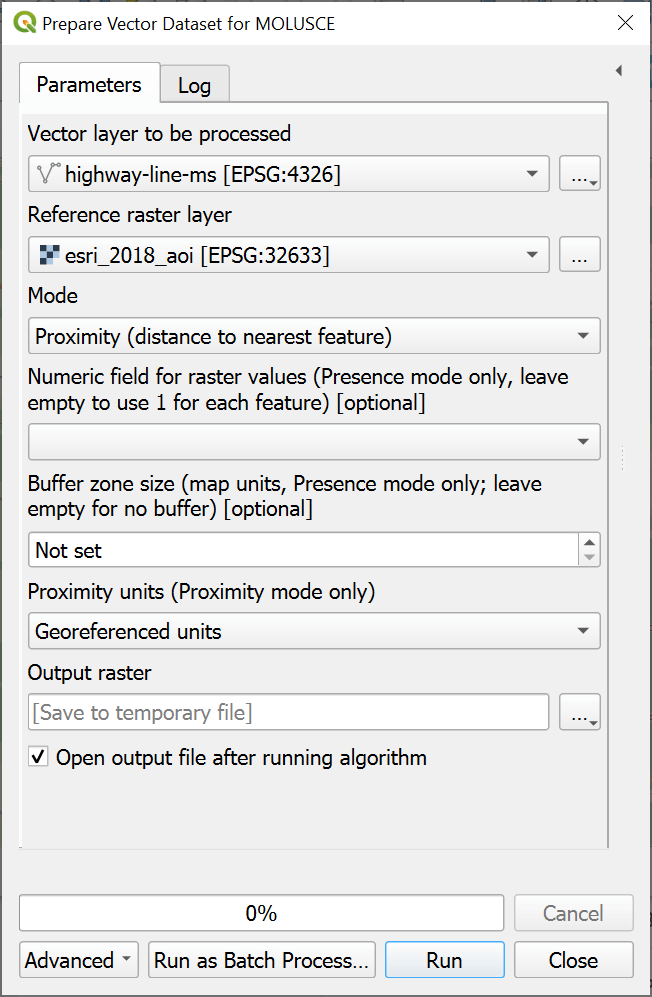Browse options for vector layer input
The image size is (652, 997).
pos(579,174)
